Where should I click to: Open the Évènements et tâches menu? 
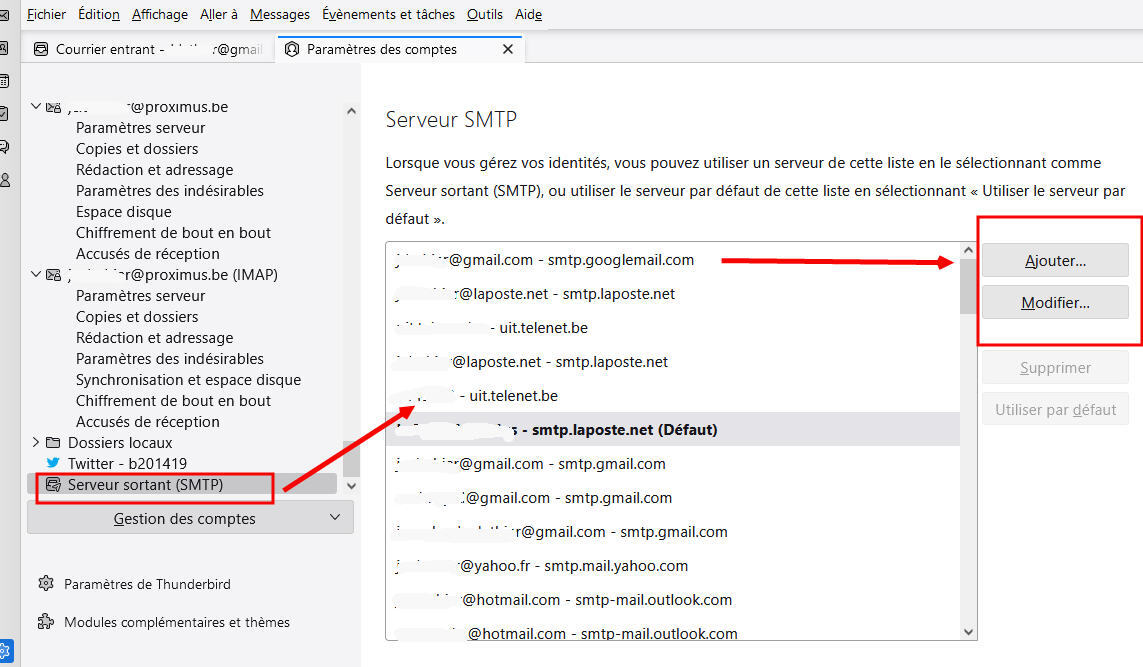(389, 15)
